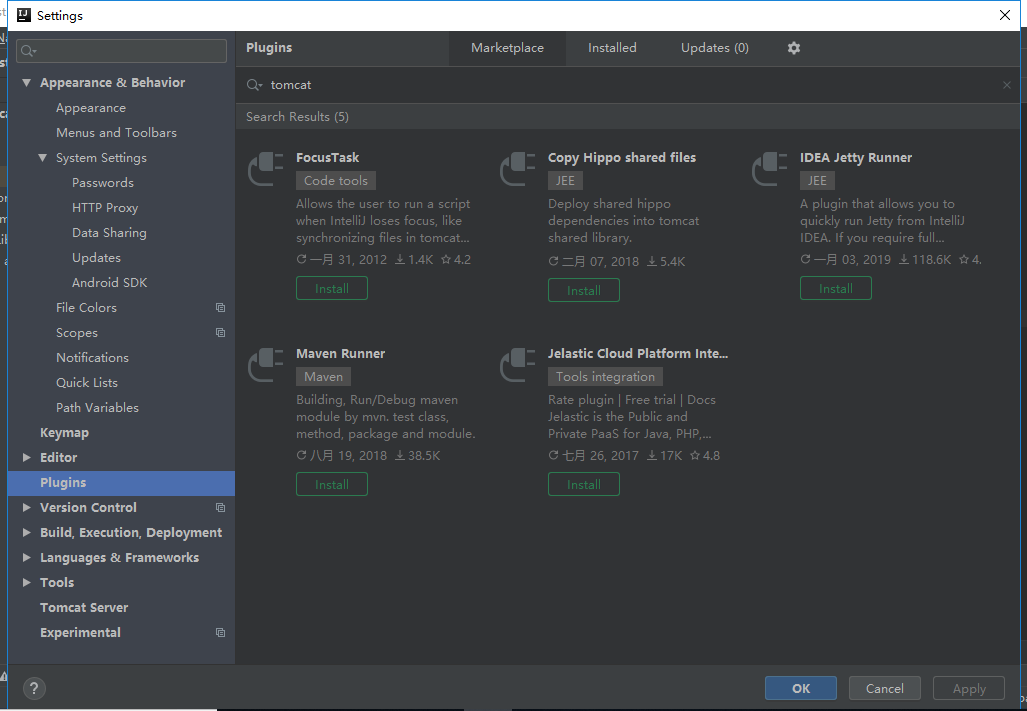The image size is (1027, 711).
Task: Select the Keymap settings page
Action: (x=64, y=433)
